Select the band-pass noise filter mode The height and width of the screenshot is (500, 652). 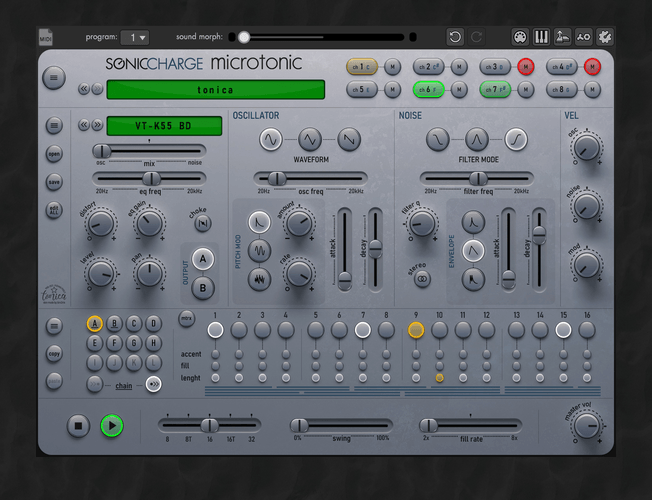point(477,139)
